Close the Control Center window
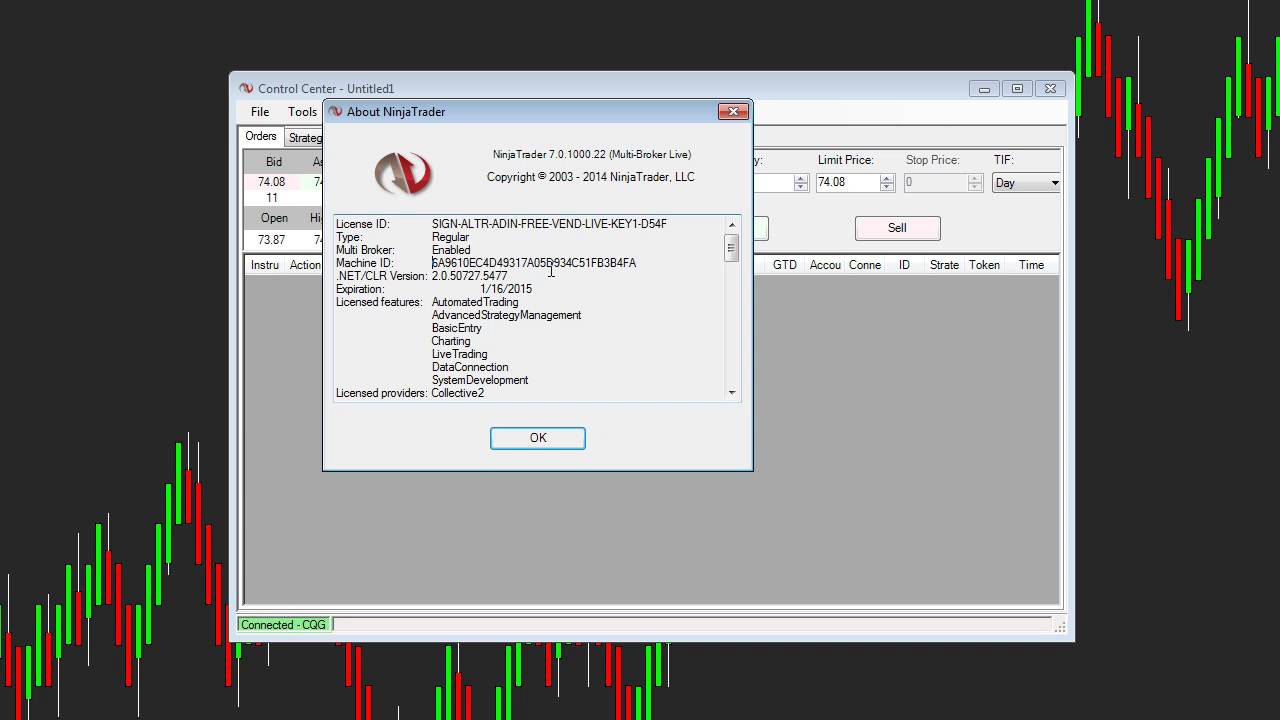This screenshot has height=720, width=1280. coord(1051,89)
